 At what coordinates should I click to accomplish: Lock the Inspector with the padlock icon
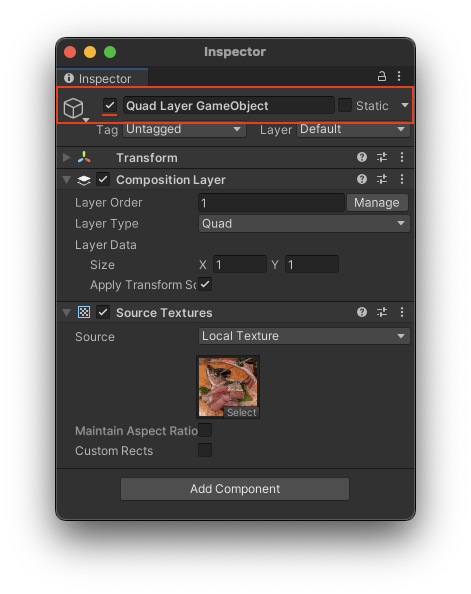(x=382, y=76)
